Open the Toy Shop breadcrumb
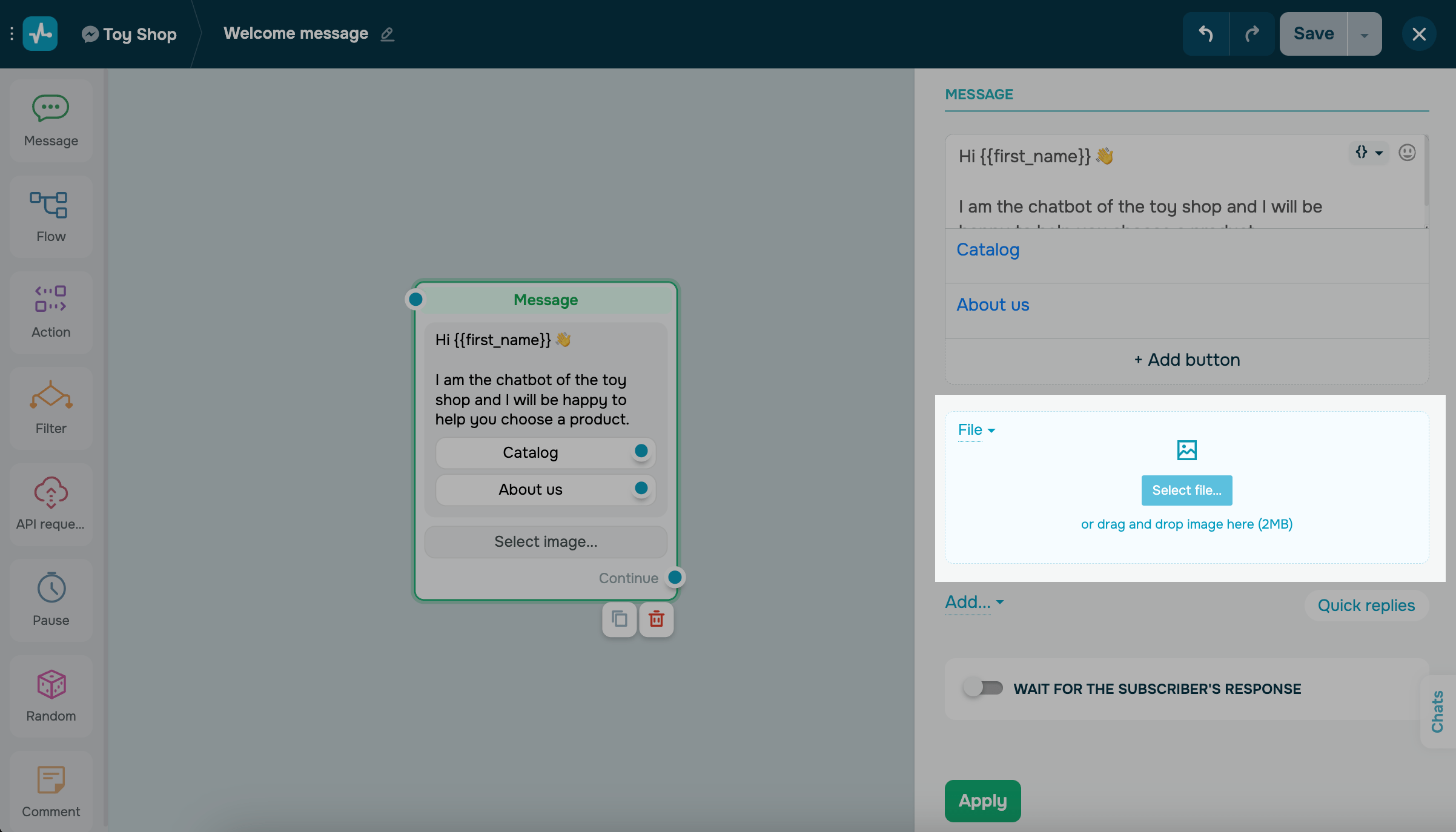The width and height of the screenshot is (1456, 832). tap(128, 33)
